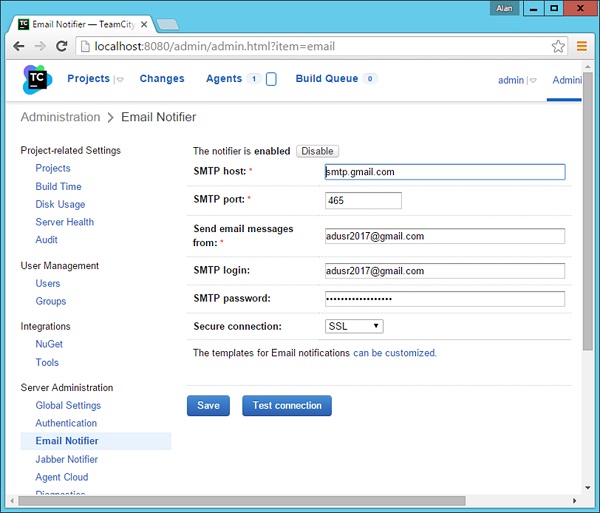Click the 'Server Administration' heading text
Screen dimensions: 600x513
tap(67, 388)
